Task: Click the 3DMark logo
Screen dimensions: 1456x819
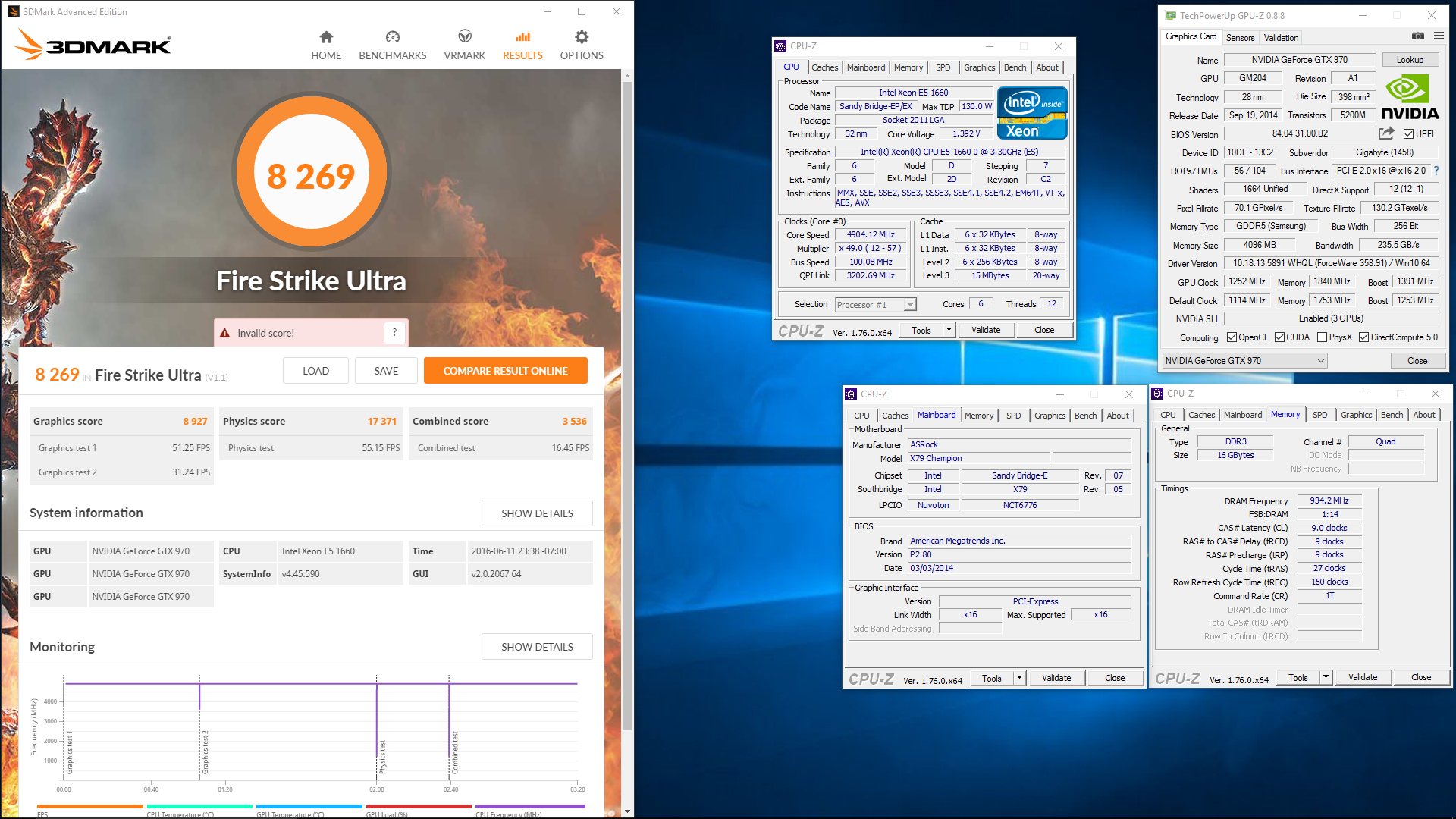Action: [93, 44]
